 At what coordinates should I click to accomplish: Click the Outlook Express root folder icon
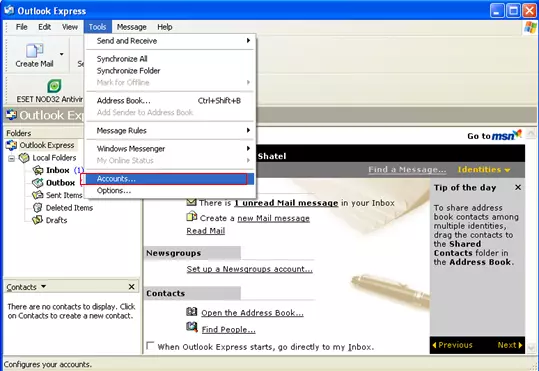point(11,145)
